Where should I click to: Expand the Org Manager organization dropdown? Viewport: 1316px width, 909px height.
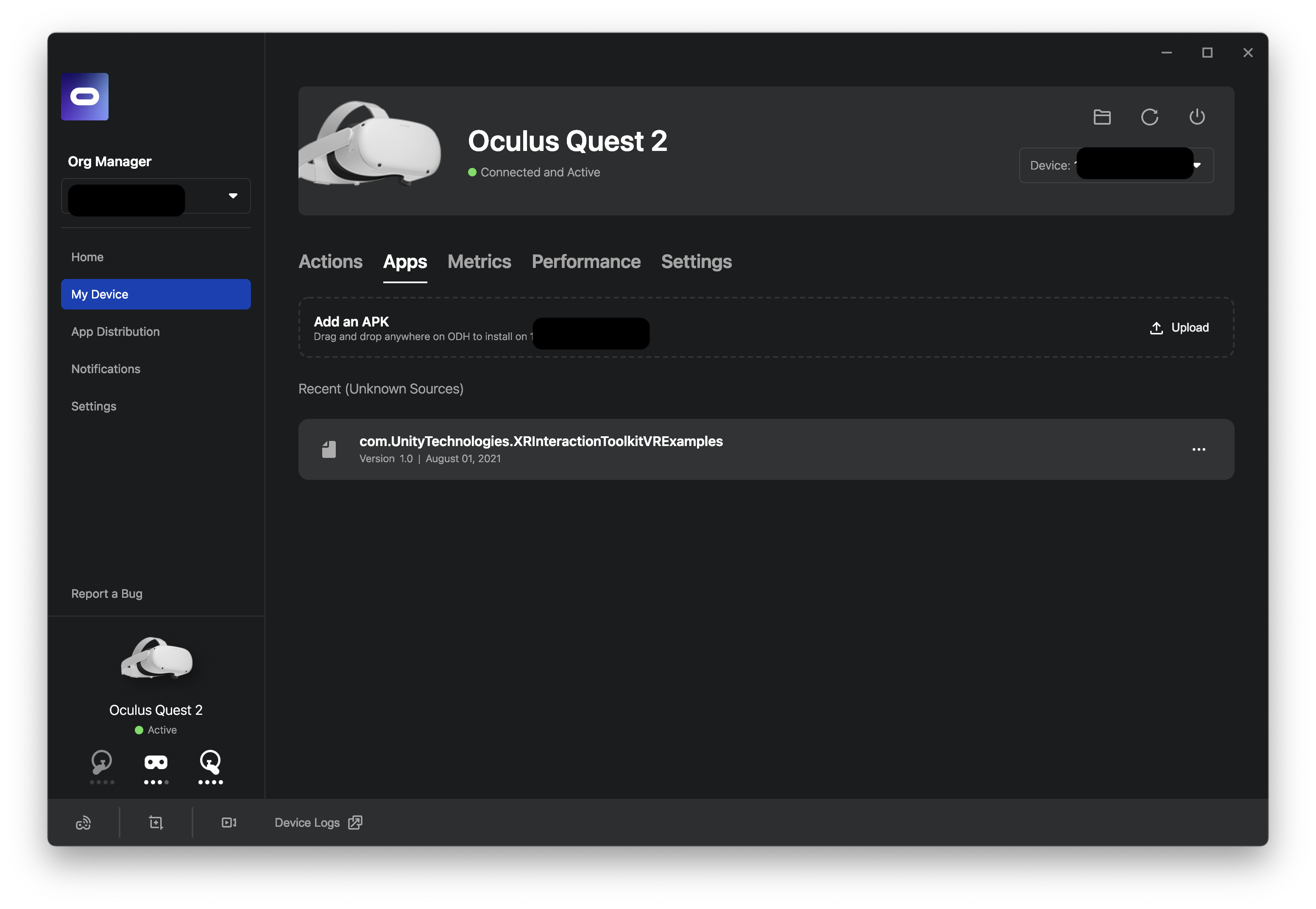[233, 196]
